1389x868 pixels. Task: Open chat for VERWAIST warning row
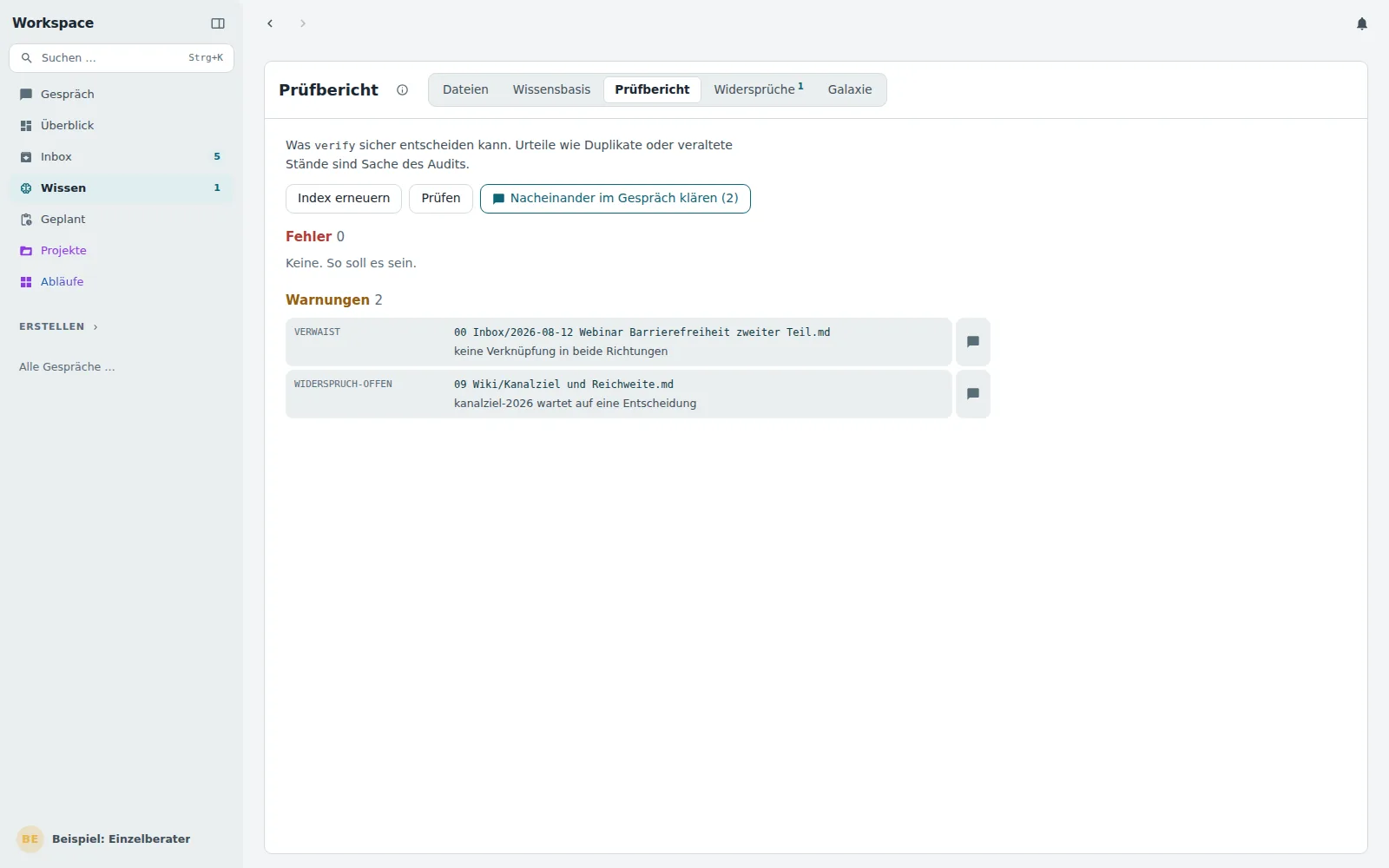[x=973, y=342]
